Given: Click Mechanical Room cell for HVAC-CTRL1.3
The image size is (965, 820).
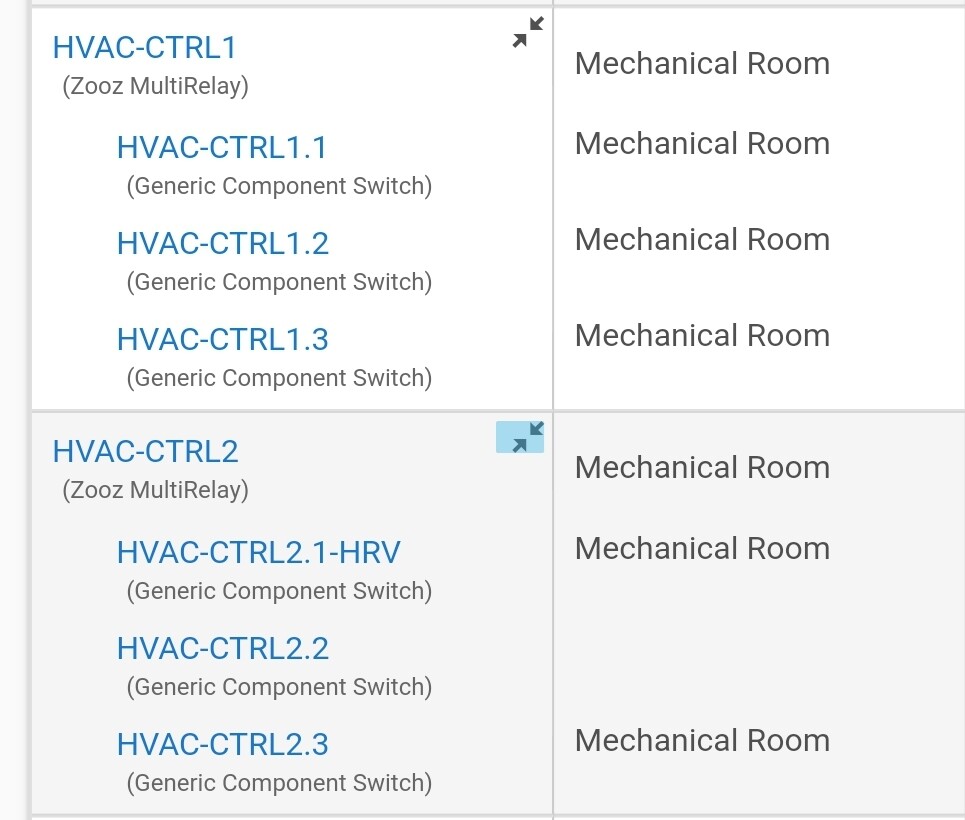Looking at the screenshot, I should [702, 336].
